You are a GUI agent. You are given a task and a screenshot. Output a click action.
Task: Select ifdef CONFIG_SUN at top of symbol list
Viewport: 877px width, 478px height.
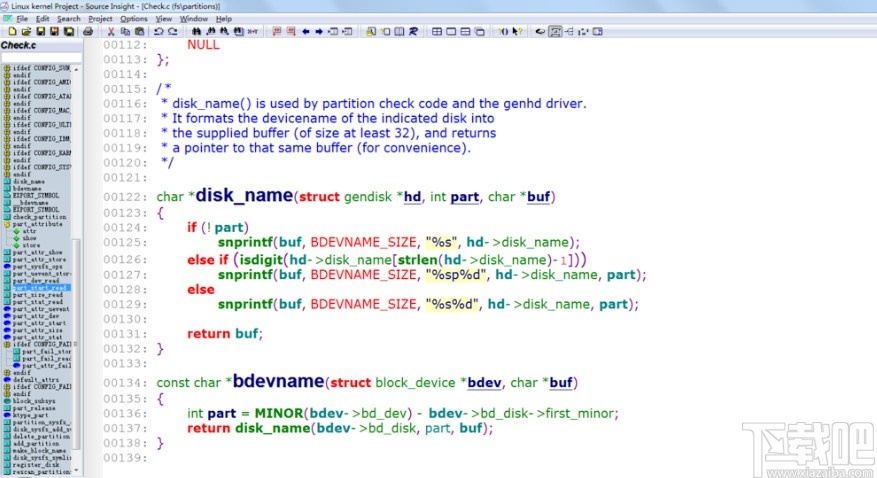tap(41, 68)
